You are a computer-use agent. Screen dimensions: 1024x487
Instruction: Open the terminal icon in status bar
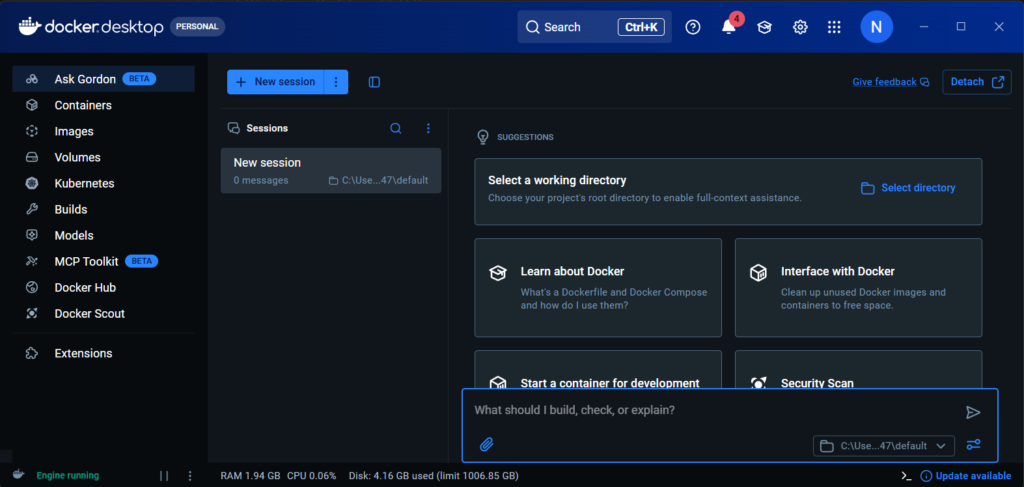coord(906,476)
